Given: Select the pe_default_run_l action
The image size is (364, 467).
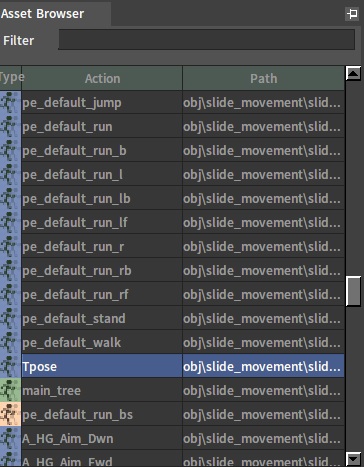Looking at the screenshot, I should point(102,174).
